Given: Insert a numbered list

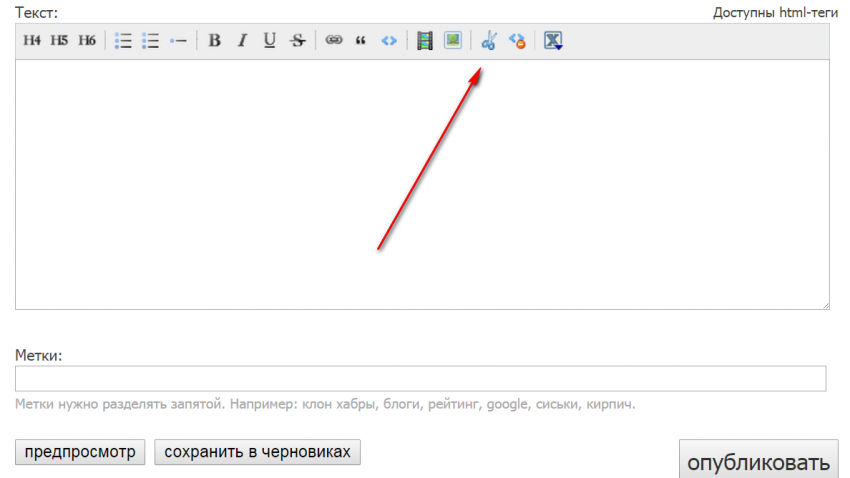Looking at the screenshot, I should 151,41.
